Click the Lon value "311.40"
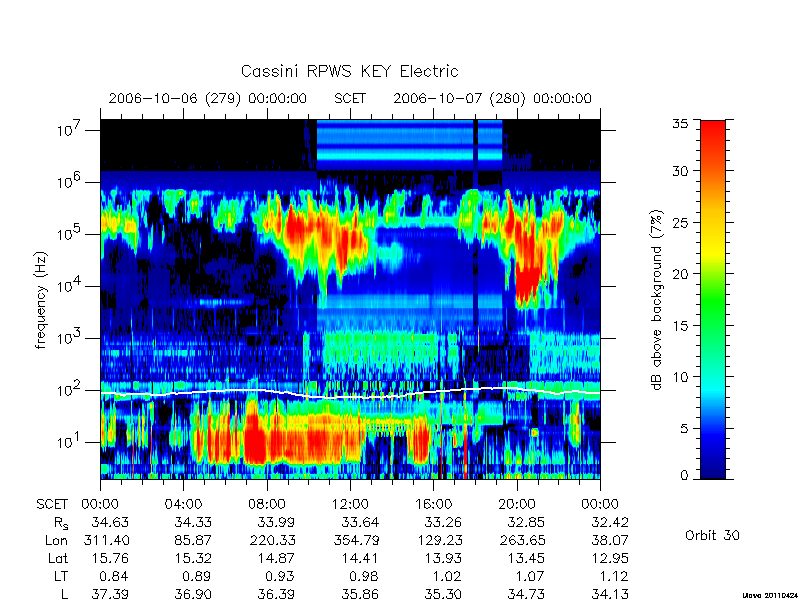 106,540
